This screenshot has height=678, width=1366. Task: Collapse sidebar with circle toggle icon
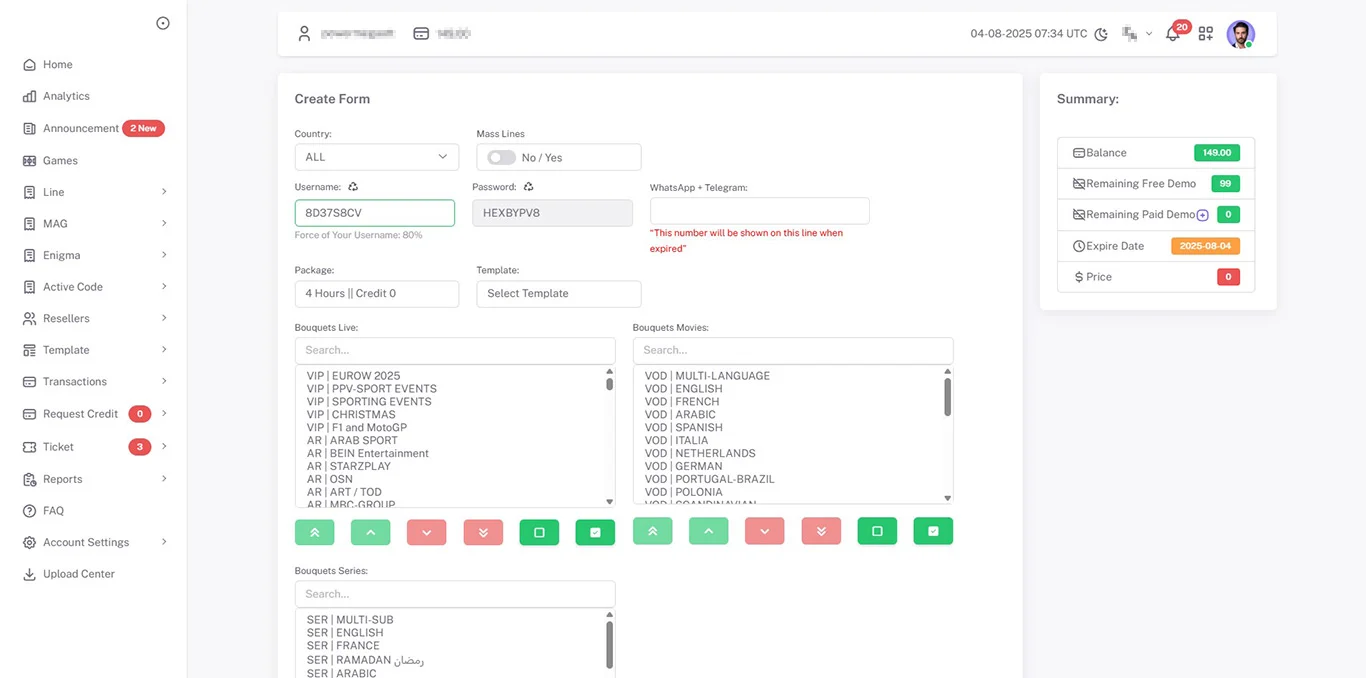163,23
